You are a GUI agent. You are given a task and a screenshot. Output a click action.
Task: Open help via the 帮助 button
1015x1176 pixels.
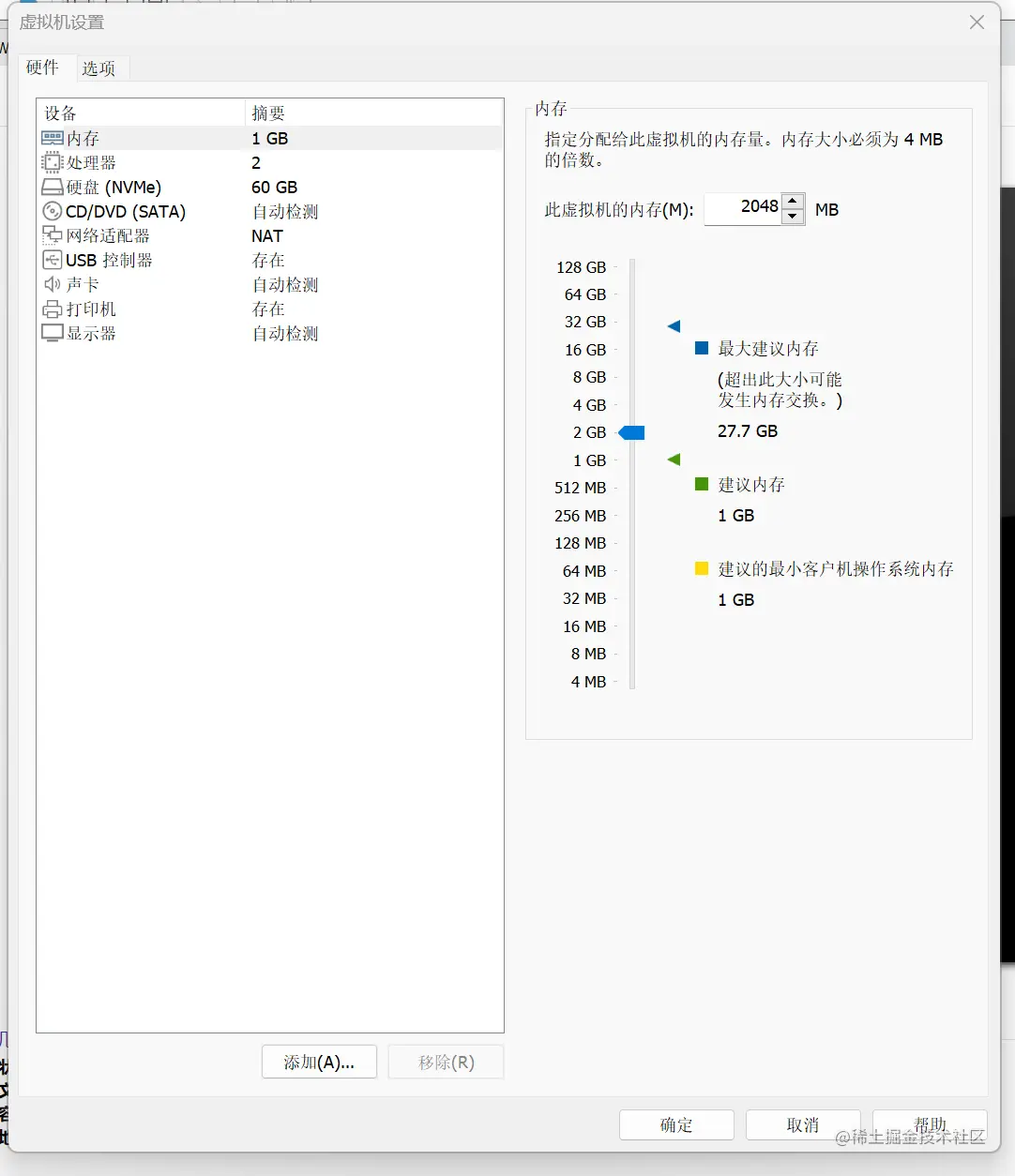tap(930, 1124)
